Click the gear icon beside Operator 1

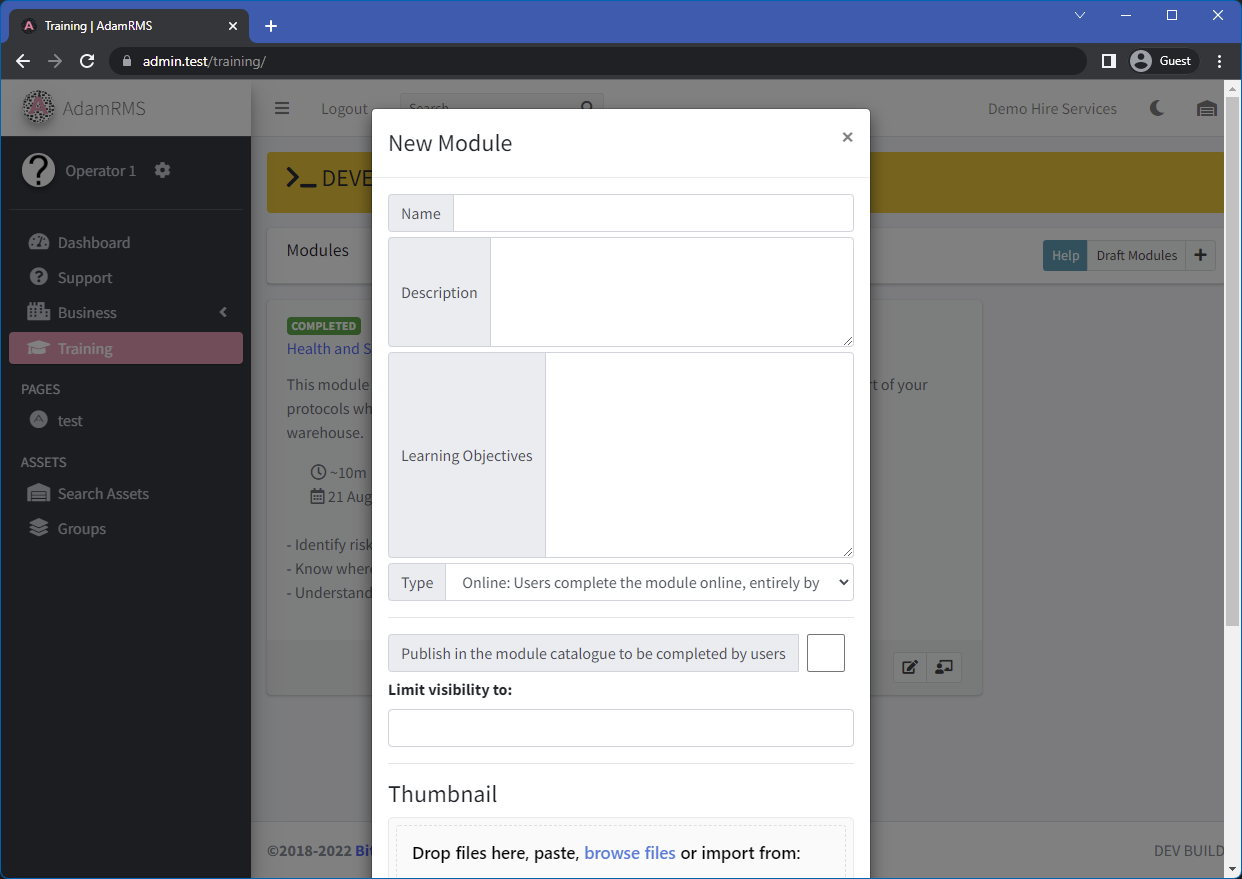tap(163, 171)
